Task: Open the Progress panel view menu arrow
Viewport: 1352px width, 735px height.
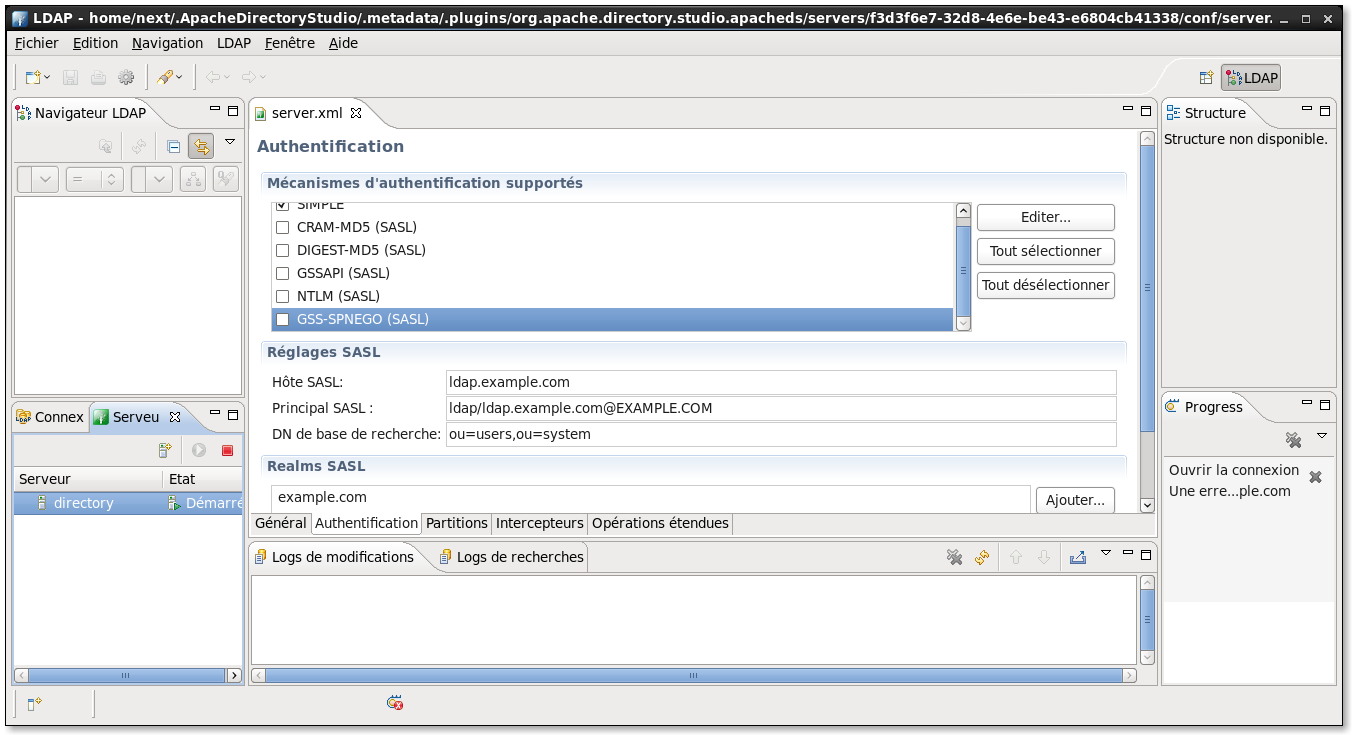Action: 1321,436
